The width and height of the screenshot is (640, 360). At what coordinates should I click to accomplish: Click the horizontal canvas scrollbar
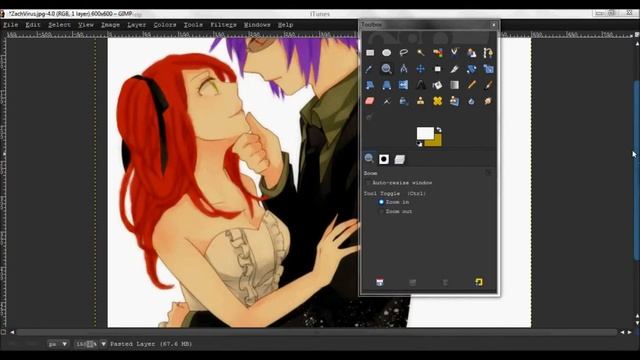click(x=316, y=332)
